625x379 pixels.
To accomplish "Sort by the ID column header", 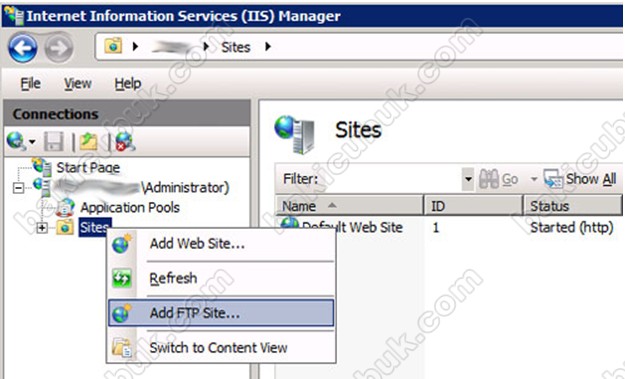I will click(473, 206).
